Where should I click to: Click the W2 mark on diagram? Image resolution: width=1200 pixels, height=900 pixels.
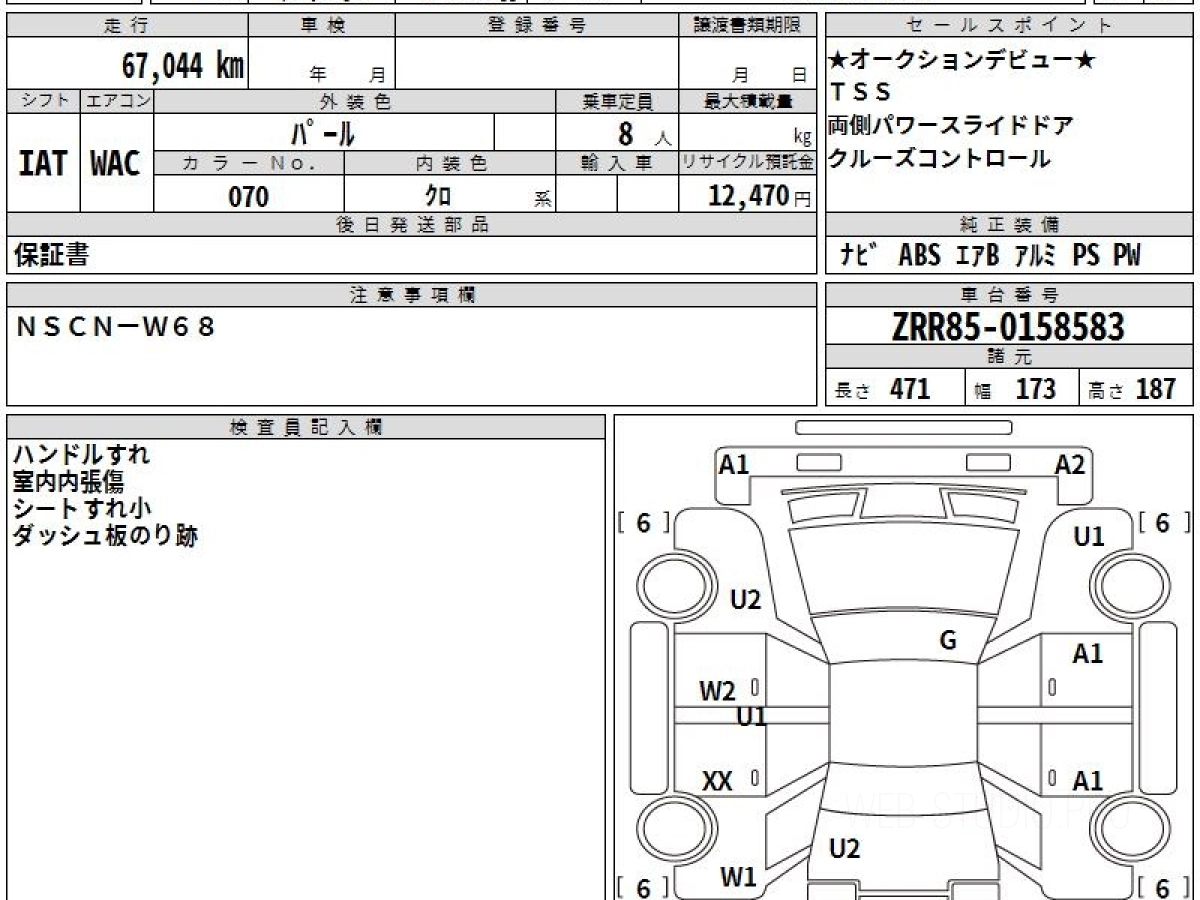click(718, 691)
